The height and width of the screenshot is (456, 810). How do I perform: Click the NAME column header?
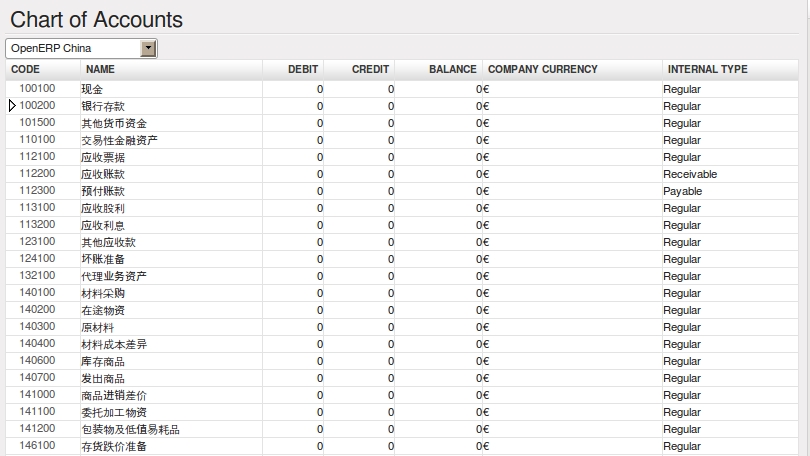(100, 69)
